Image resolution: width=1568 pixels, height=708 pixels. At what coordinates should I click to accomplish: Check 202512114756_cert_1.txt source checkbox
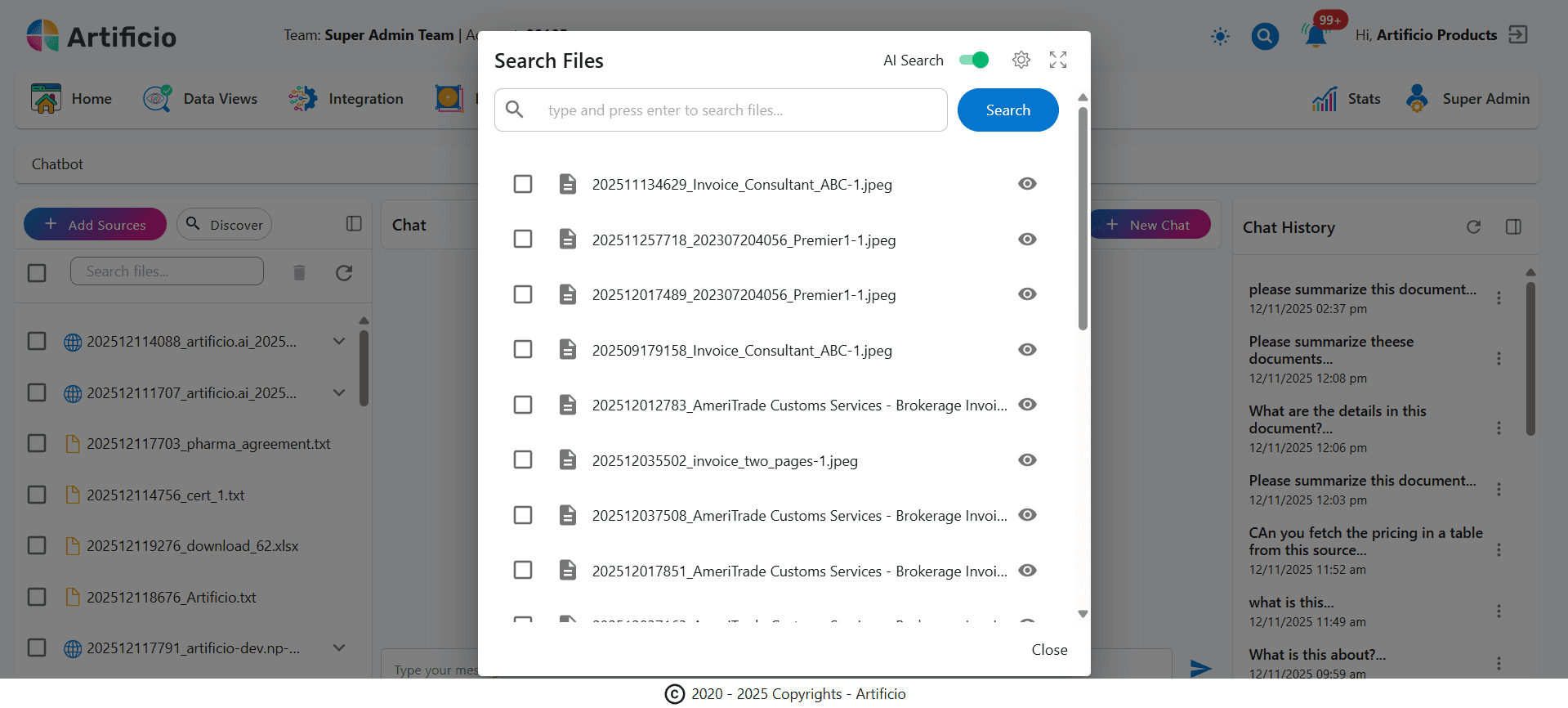37,495
